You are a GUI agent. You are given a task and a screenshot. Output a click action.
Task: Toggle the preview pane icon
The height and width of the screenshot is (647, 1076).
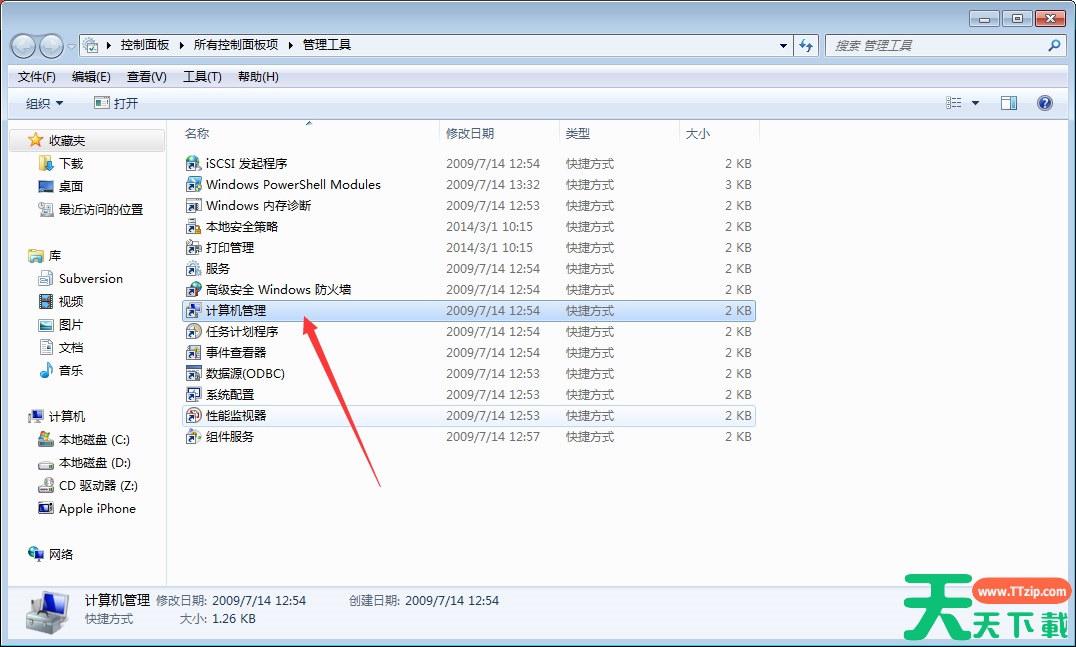[1009, 103]
